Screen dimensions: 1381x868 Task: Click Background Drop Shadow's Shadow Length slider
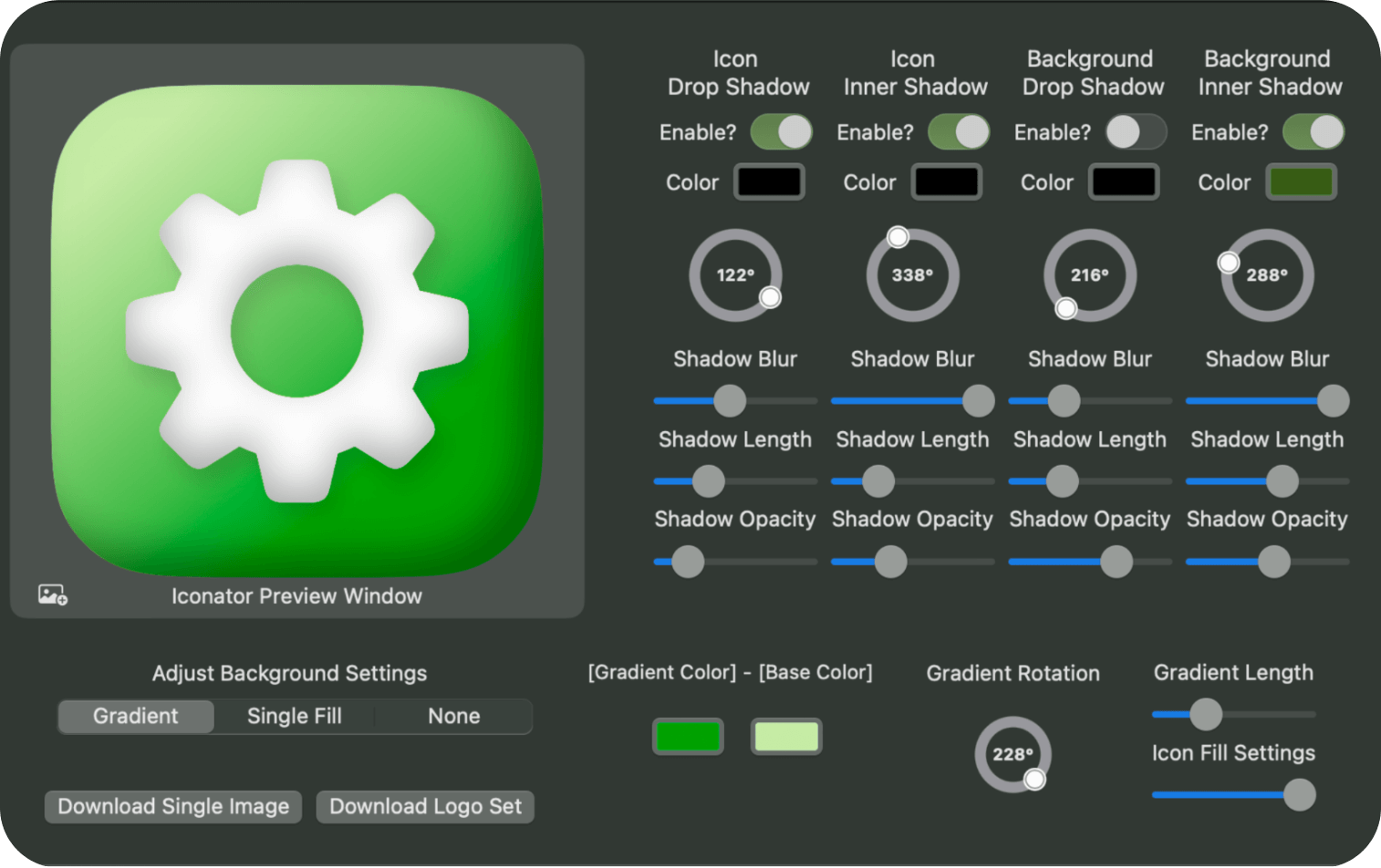(1090, 481)
